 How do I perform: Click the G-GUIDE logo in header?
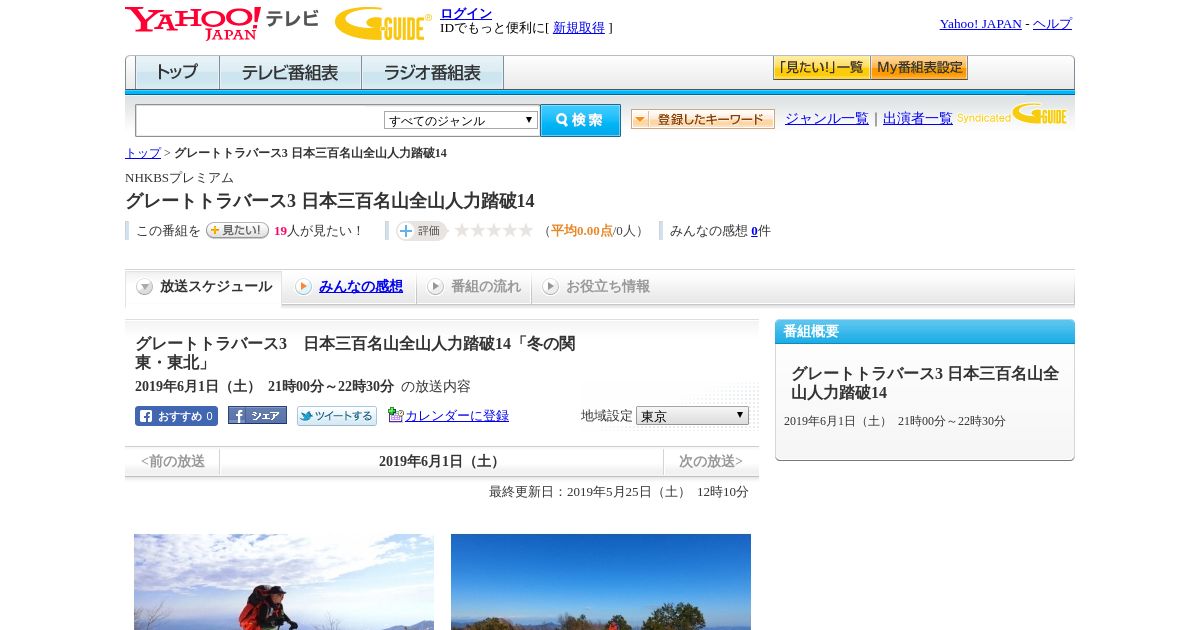(383, 23)
